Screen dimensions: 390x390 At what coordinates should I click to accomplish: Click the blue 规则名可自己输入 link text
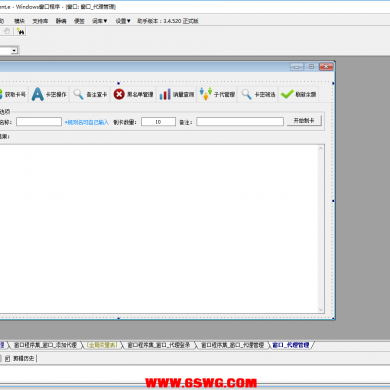click(87, 122)
